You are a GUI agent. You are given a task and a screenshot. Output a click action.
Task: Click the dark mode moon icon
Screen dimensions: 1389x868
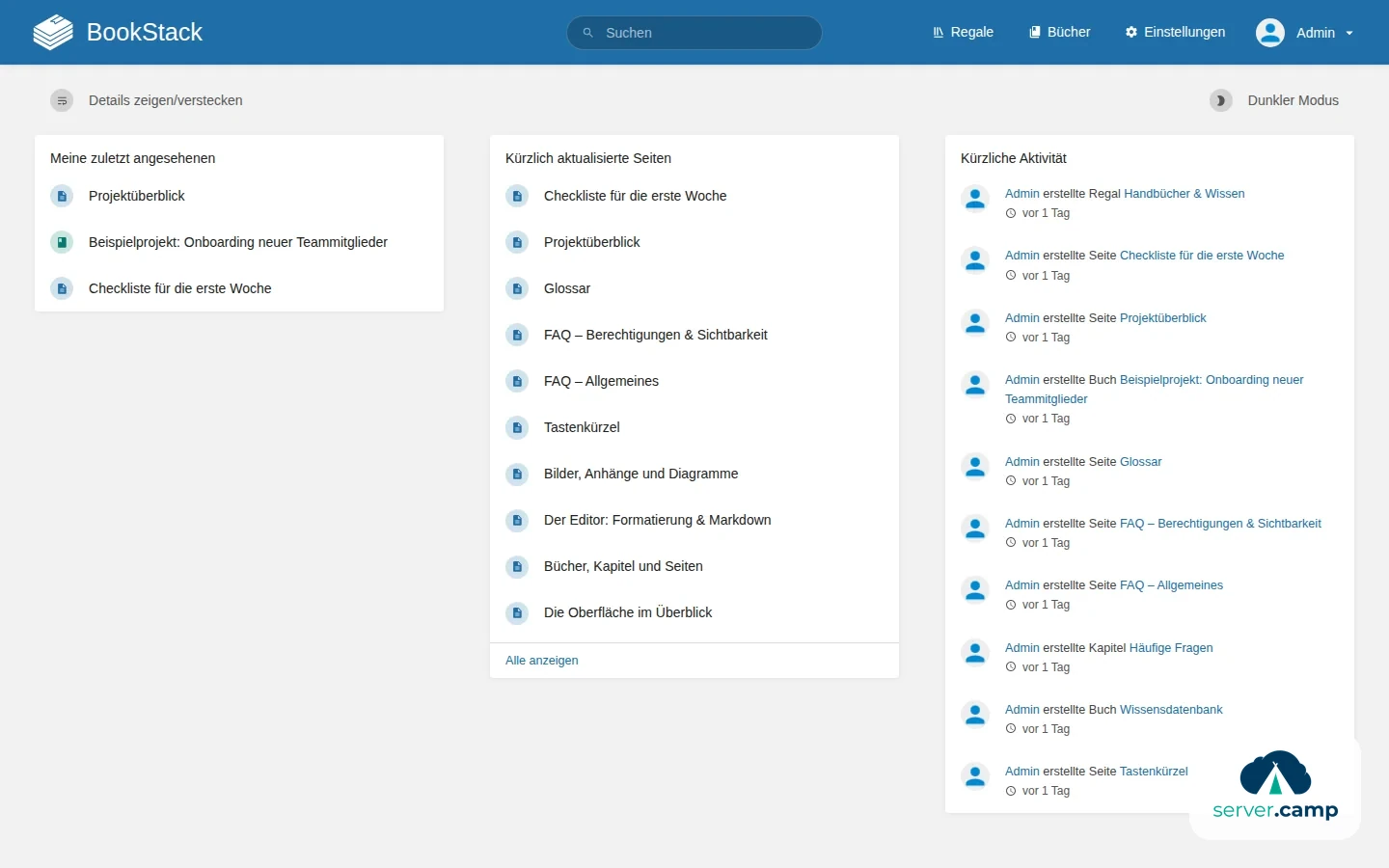1221,100
